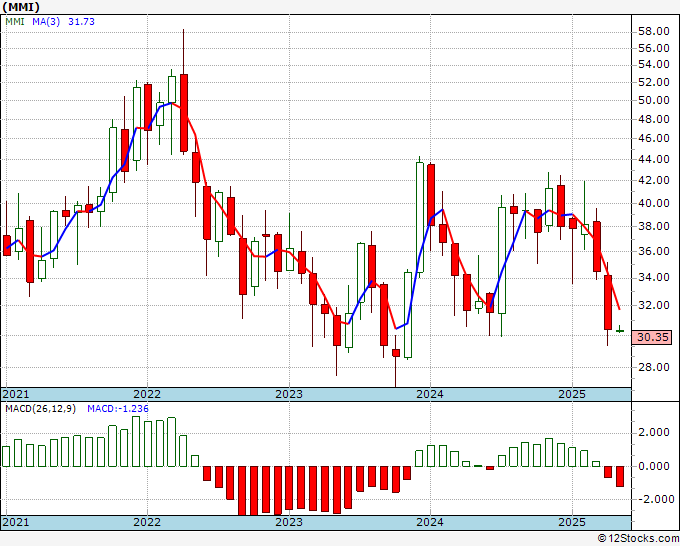Click 2022 on the price chart timeline
The image size is (680, 546).
click(147, 394)
